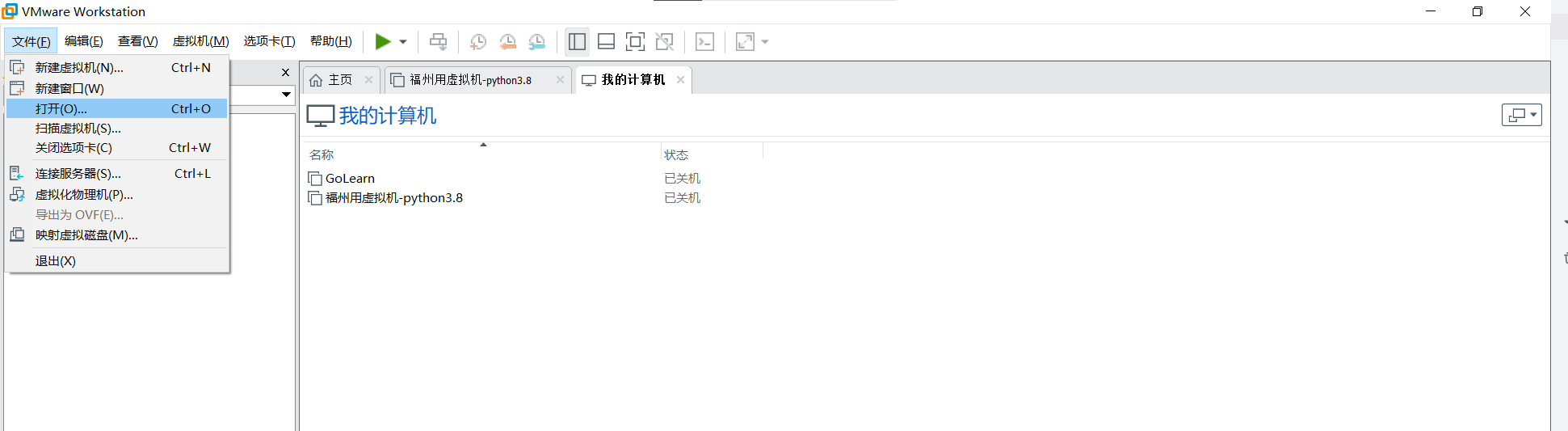
Task: Click the 福州用虚拟机-python3.8 list icon
Action: [x=315, y=198]
